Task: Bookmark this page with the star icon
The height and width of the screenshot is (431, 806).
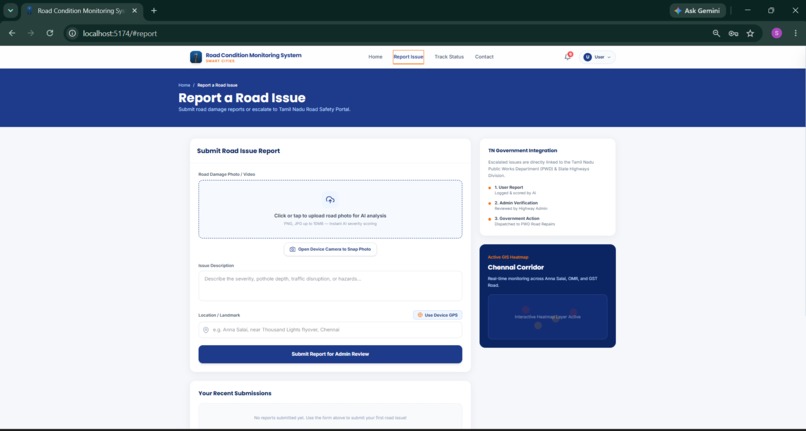Action: 750,33
